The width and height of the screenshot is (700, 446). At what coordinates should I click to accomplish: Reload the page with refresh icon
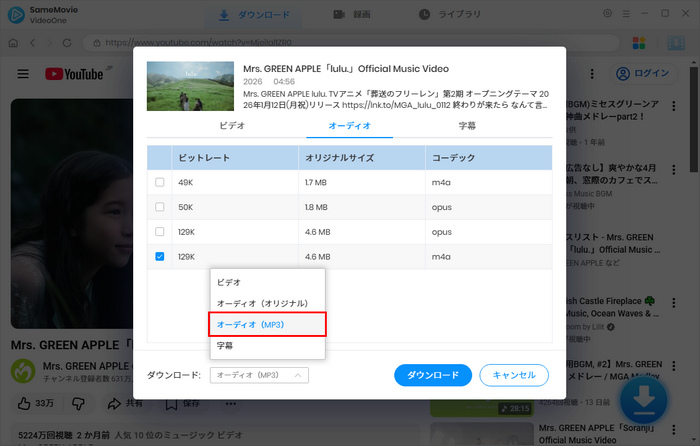[67, 43]
